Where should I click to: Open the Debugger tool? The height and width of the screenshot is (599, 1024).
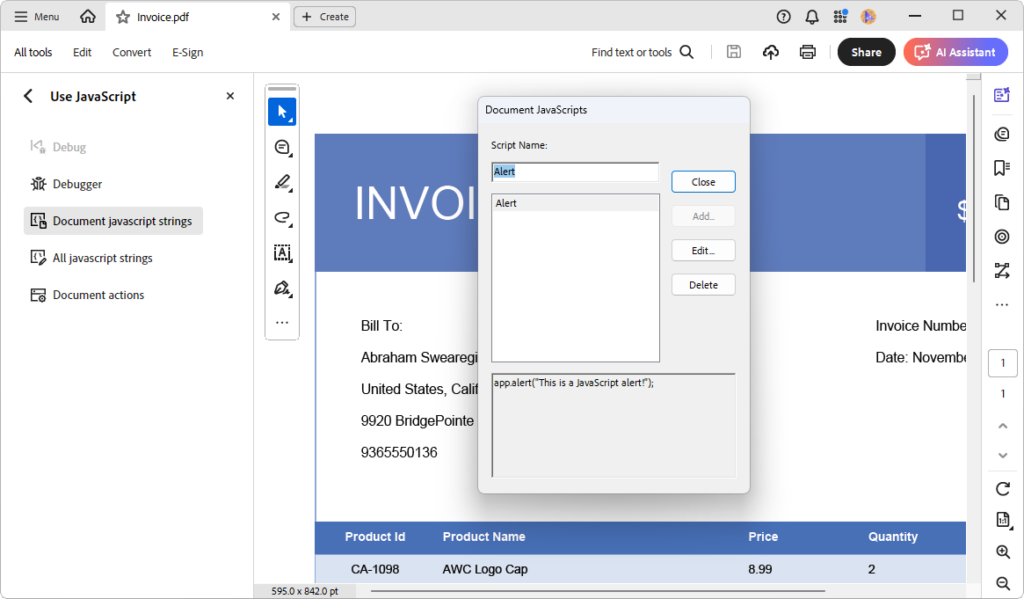tap(66, 184)
